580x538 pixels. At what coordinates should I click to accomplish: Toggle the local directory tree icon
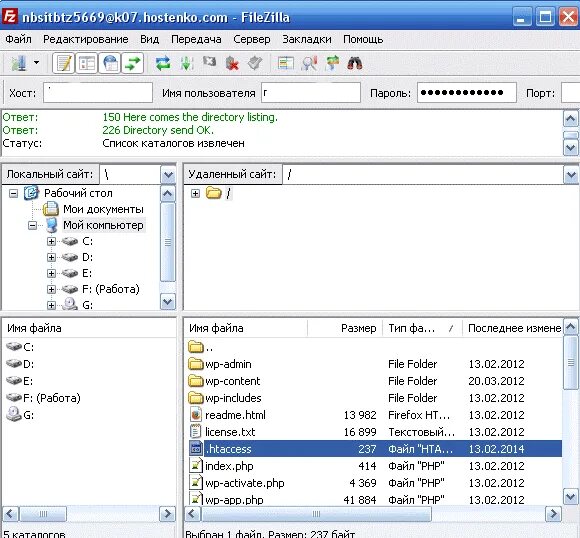87,63
